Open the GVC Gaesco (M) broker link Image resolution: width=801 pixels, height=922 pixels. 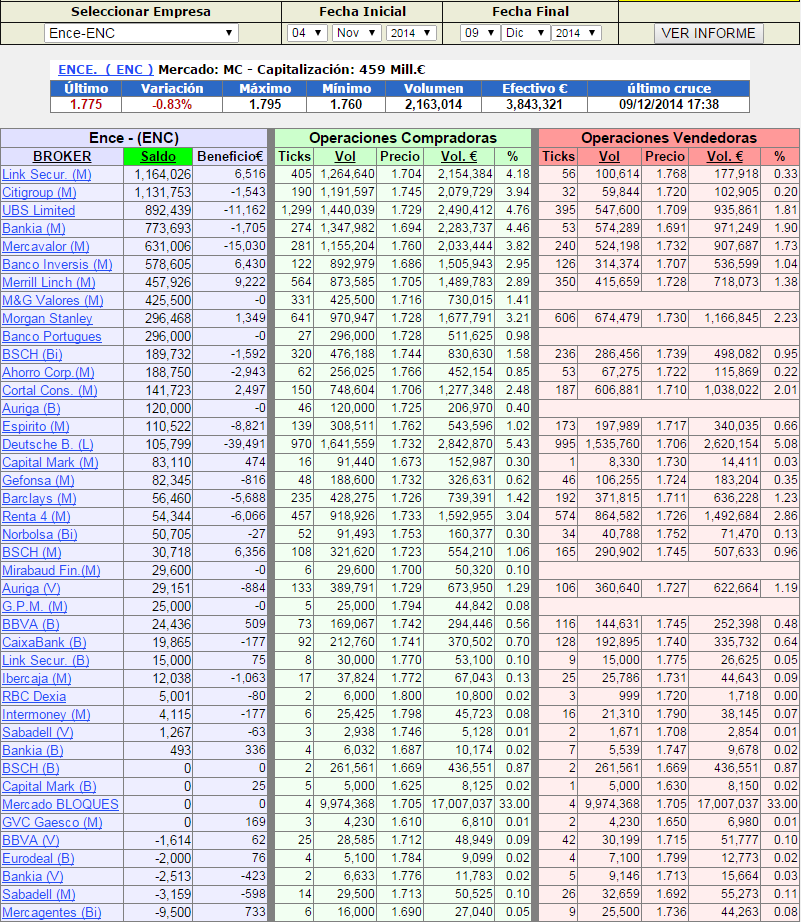[x=52, y=823]
